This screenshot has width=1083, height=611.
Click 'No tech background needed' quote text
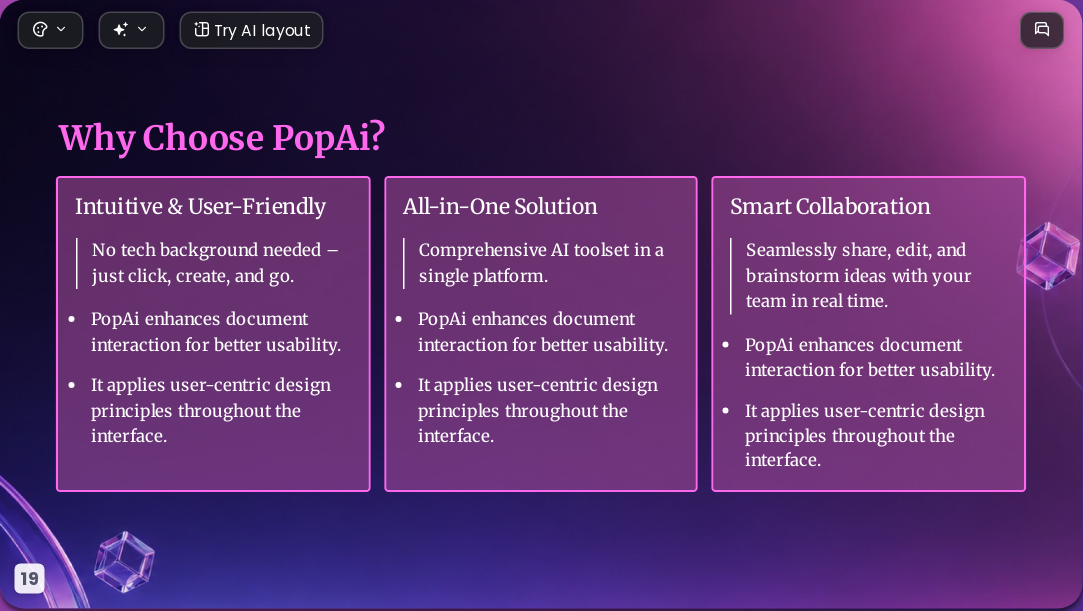click(215, 262)
